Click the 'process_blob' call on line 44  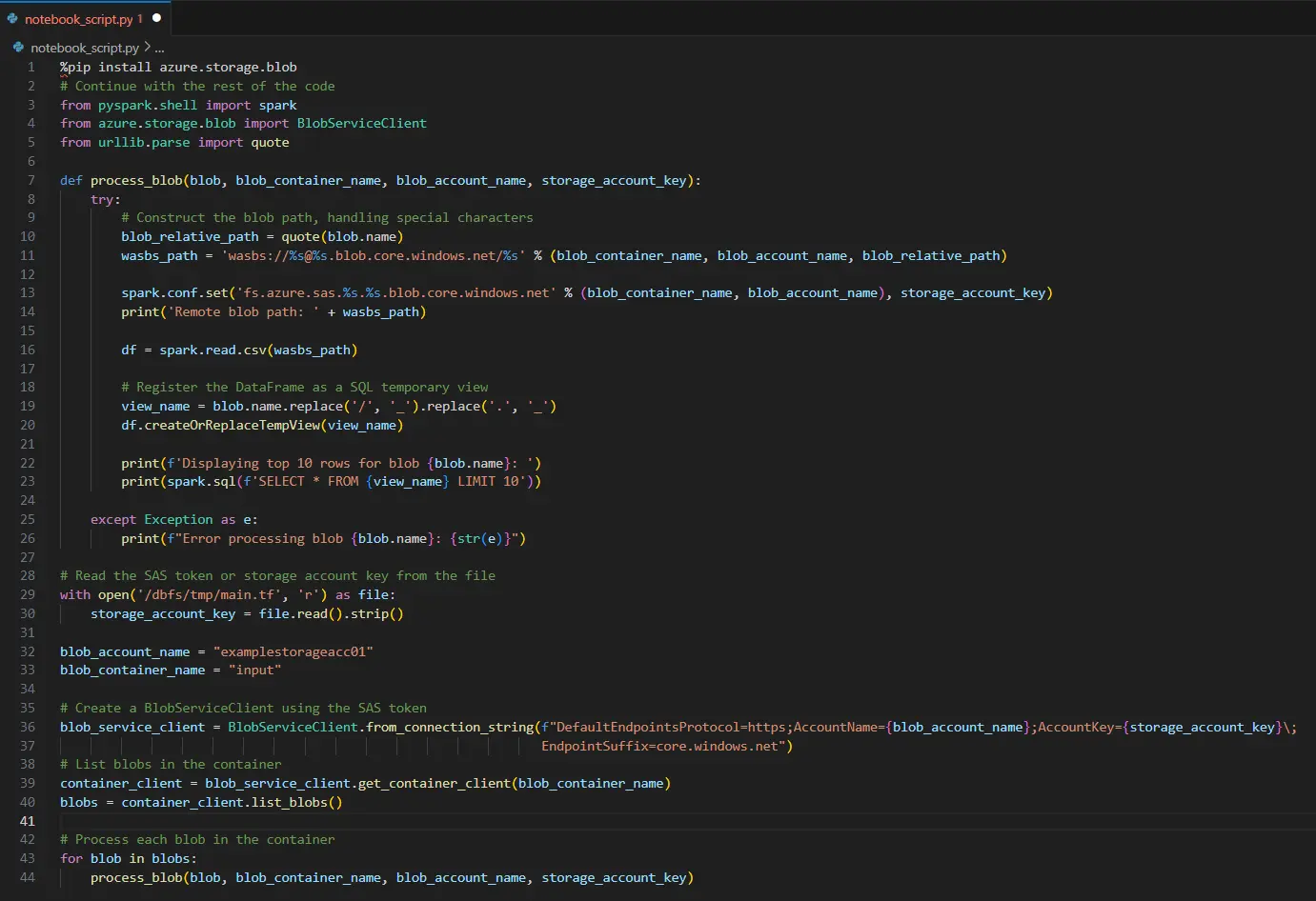pos(136,877)
